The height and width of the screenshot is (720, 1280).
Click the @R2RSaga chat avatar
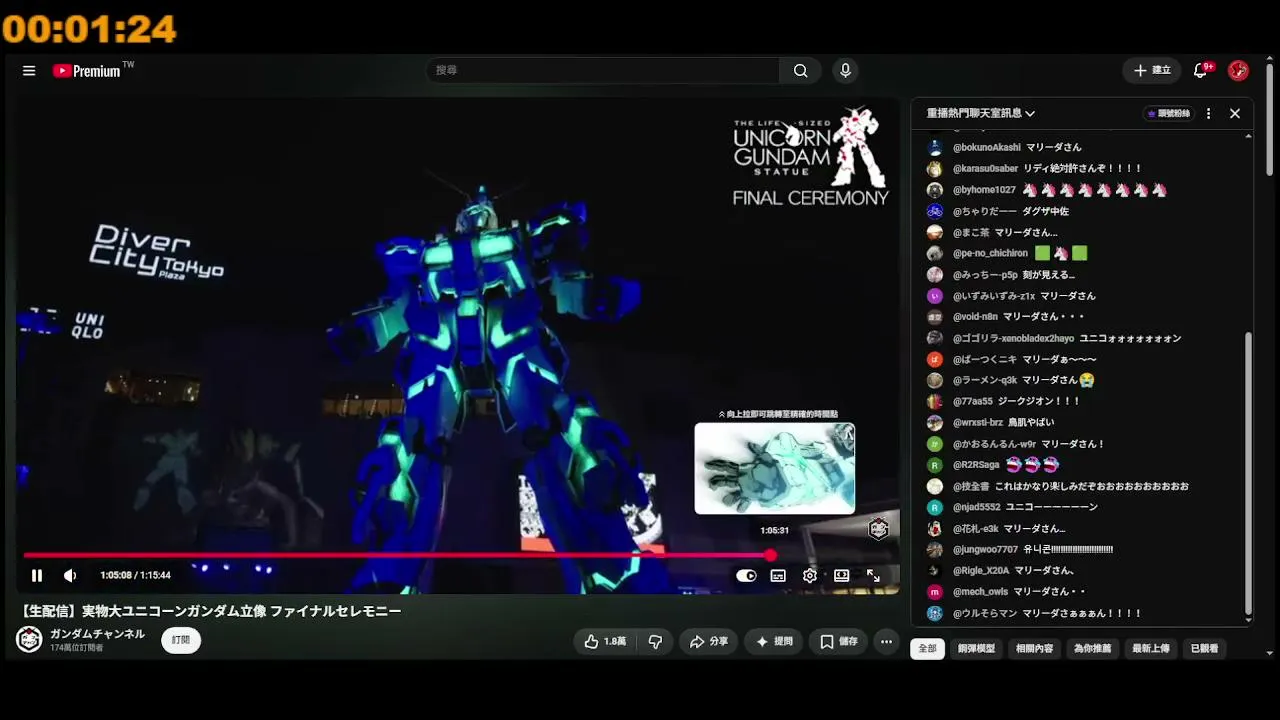click(935, 465)
